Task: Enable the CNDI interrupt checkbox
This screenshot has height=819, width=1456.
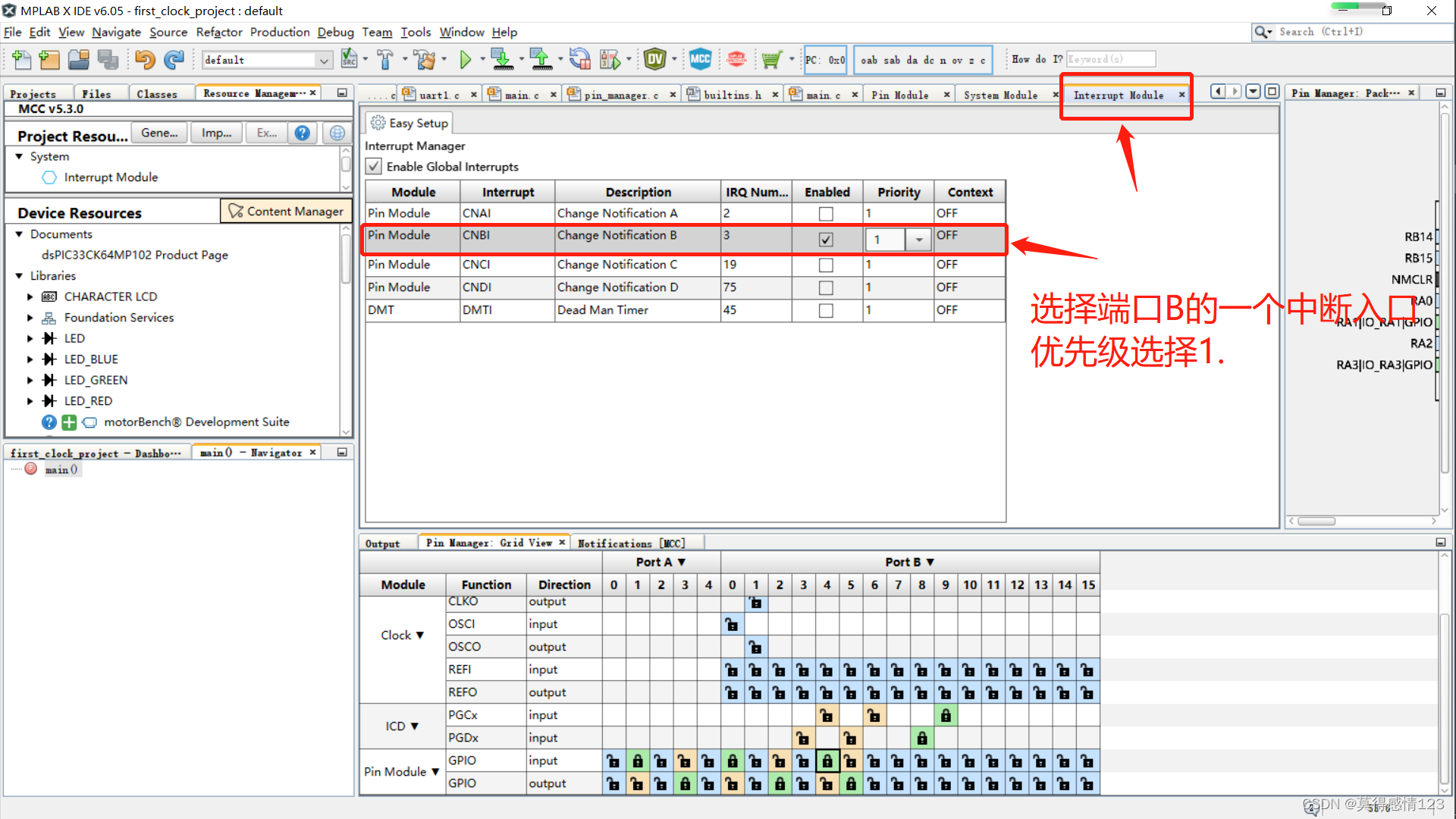Action: tap(826, 288)
